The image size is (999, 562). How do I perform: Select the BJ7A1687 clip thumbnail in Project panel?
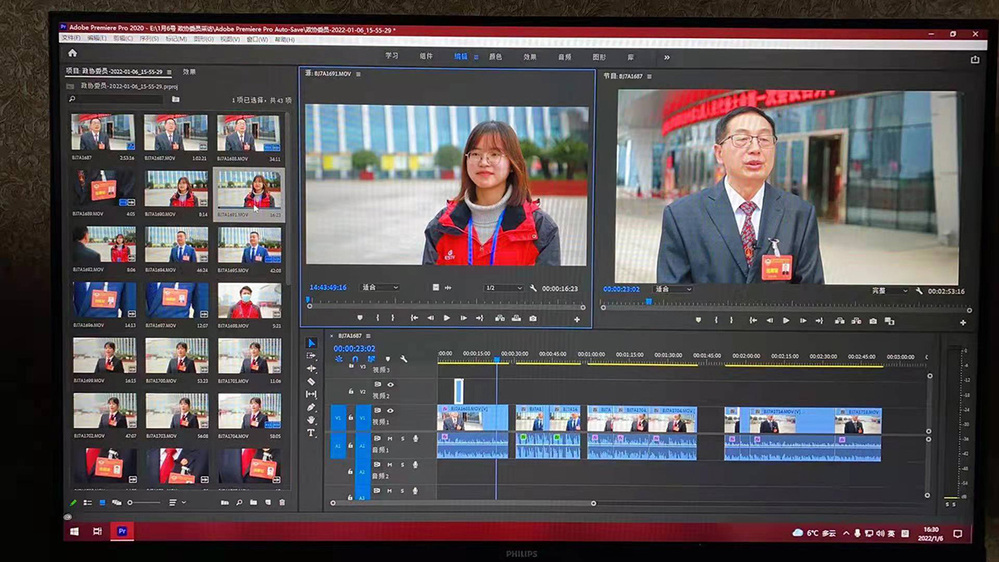coord(103,133)
